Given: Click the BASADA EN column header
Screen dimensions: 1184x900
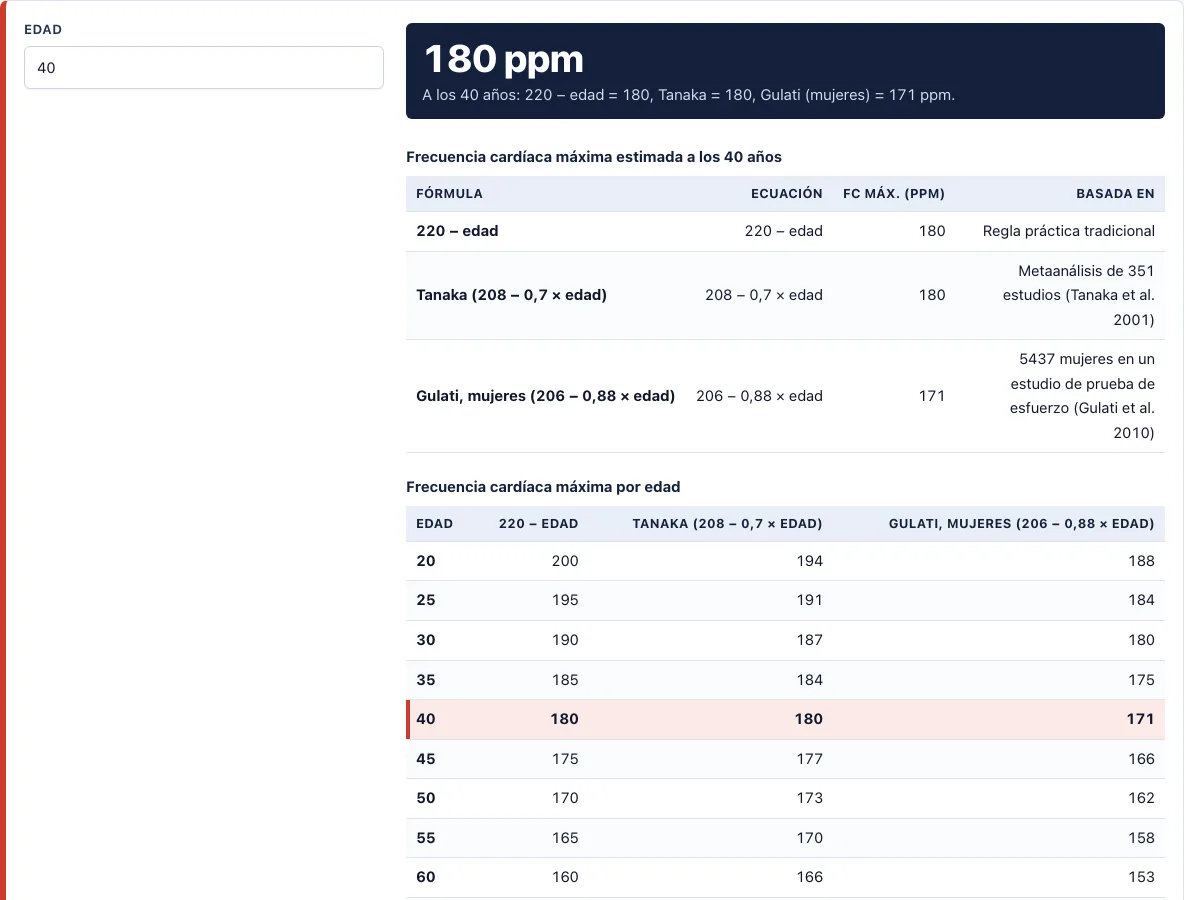Looking at the screenshot, I should coord(1115,193).
